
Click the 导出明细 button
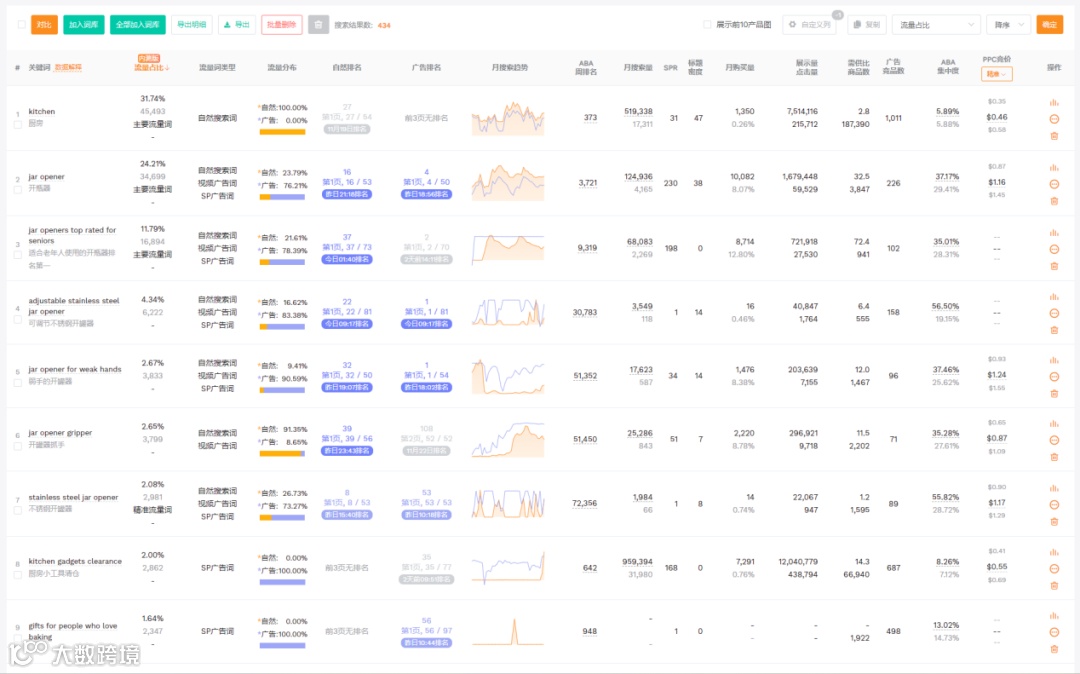[191, 25]
